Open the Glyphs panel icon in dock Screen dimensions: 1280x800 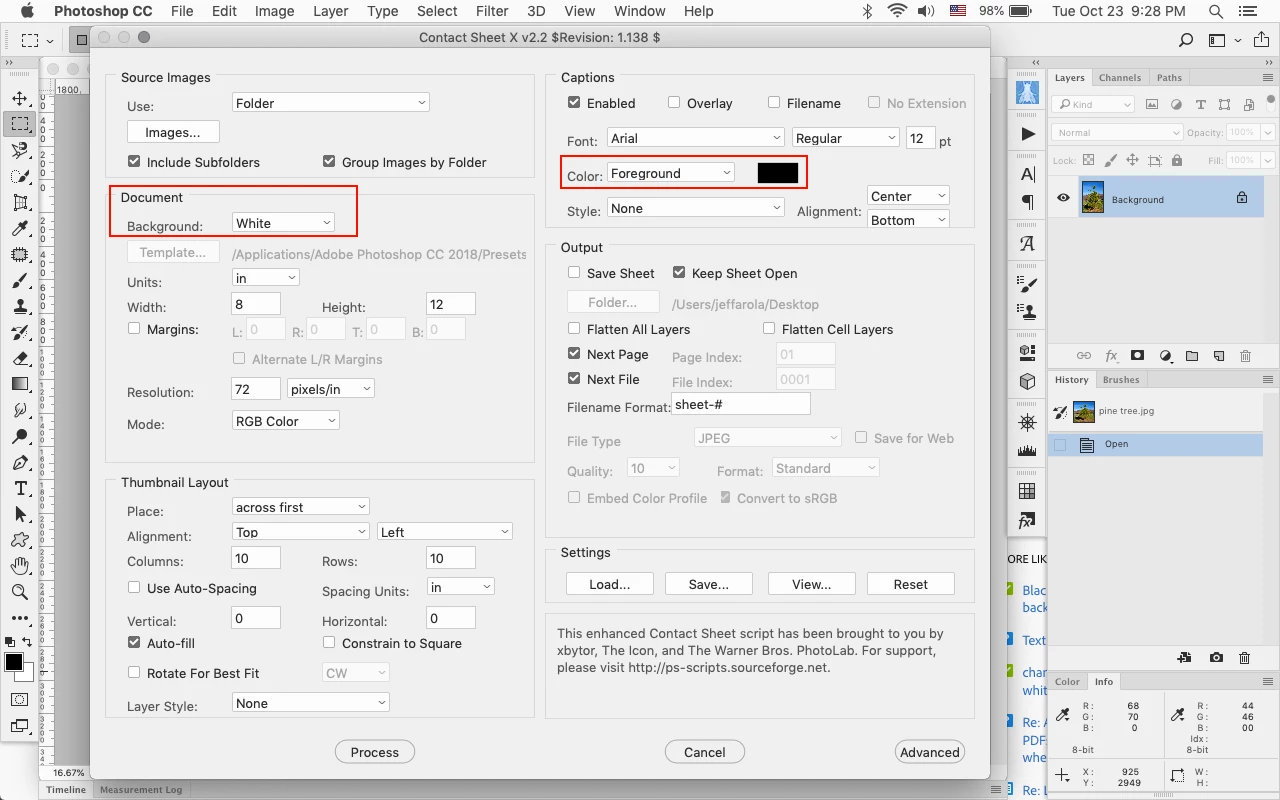[x=1027, y=243]
